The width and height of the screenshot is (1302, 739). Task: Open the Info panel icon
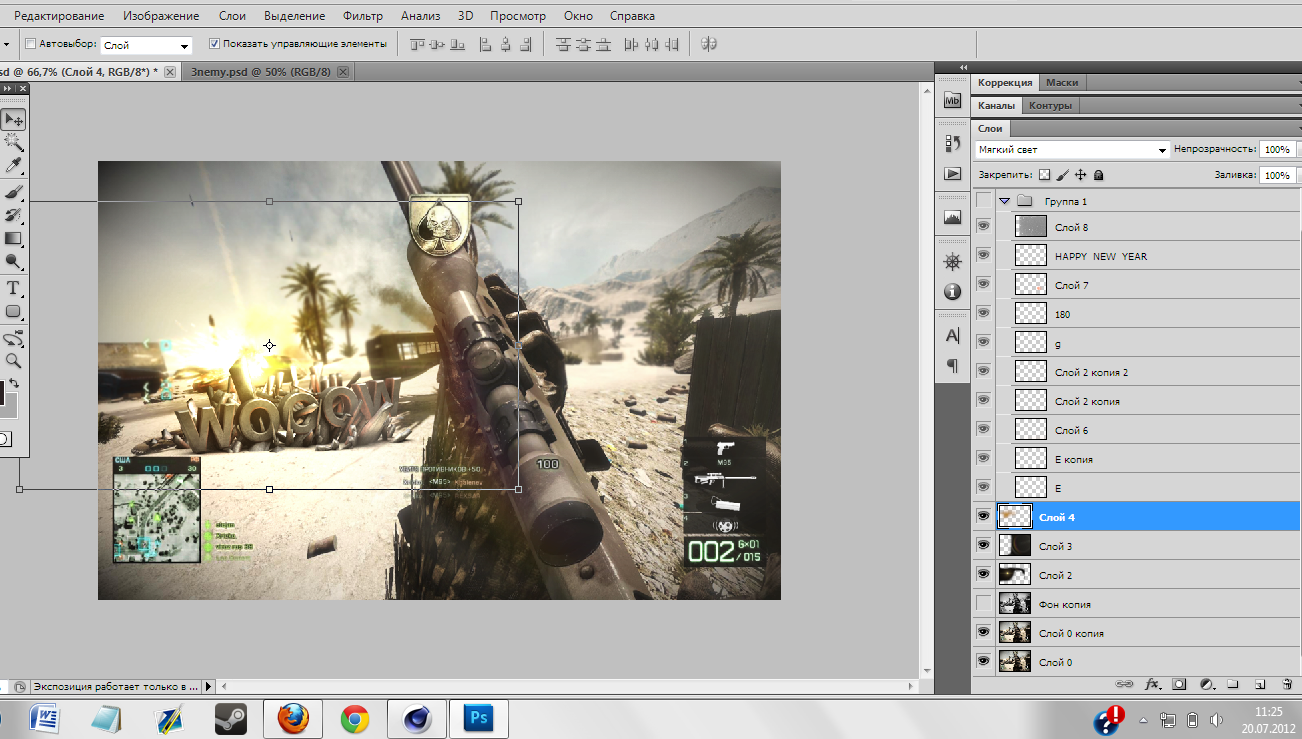pos(952,291)
